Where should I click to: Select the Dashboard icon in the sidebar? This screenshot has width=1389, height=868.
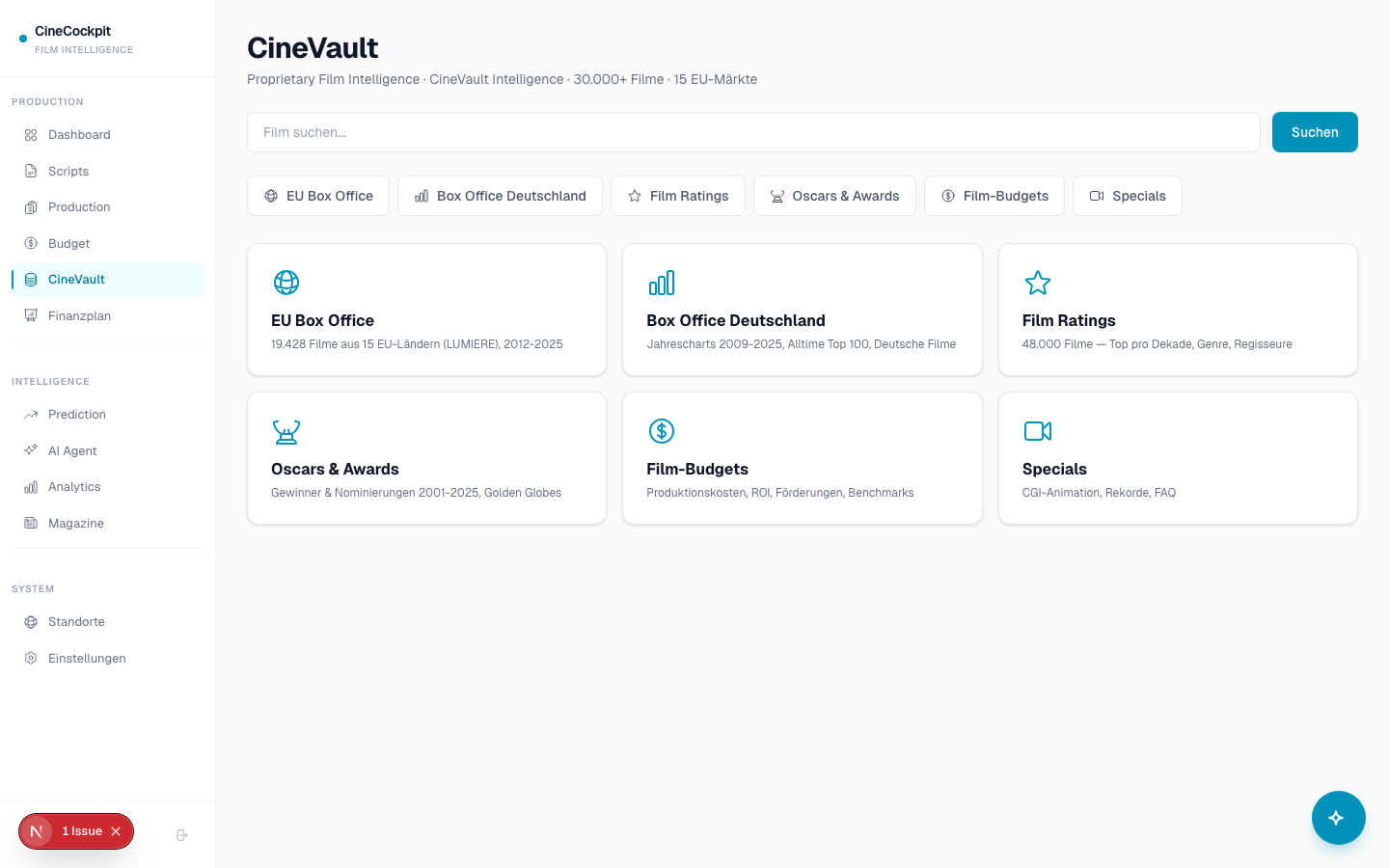point(30,135)
